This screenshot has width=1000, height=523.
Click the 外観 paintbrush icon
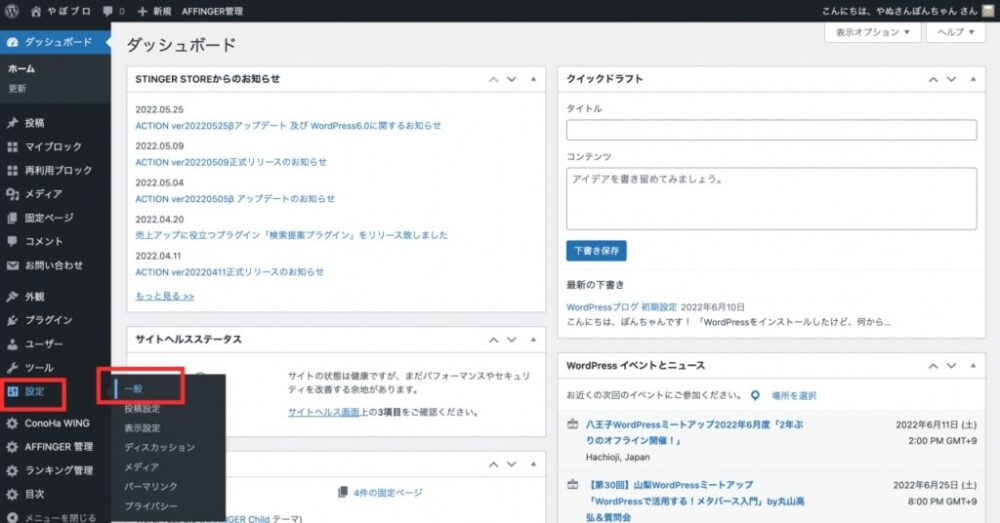12,297
